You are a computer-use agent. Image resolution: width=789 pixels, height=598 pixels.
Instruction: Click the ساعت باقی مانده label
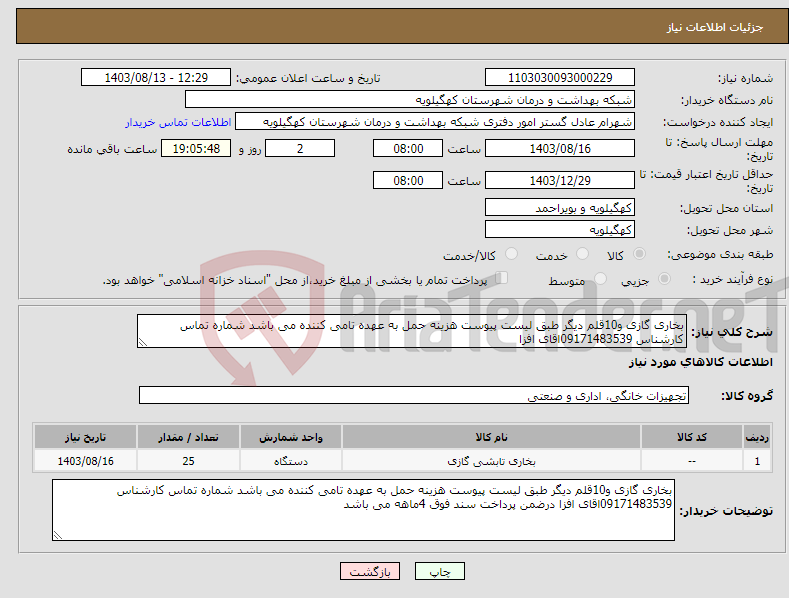pos(112,150)
